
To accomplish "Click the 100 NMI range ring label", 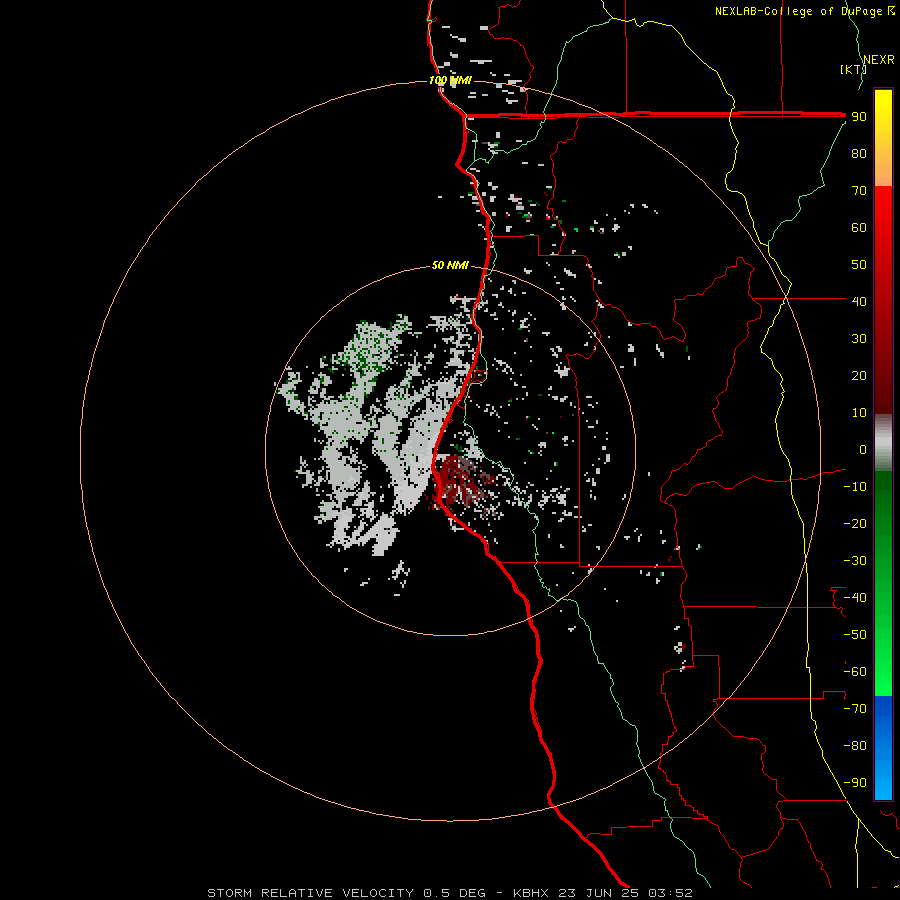I will tap(450, 80).
